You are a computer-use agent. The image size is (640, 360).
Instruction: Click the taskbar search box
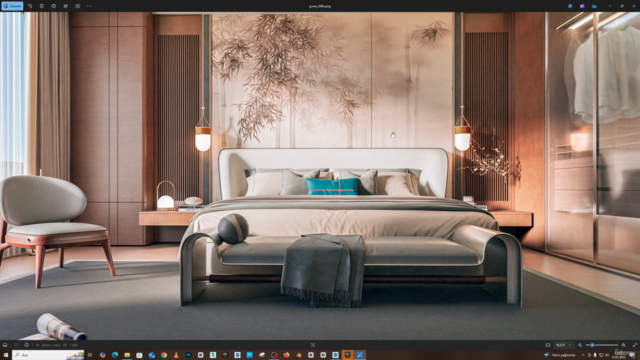[48, 355]
